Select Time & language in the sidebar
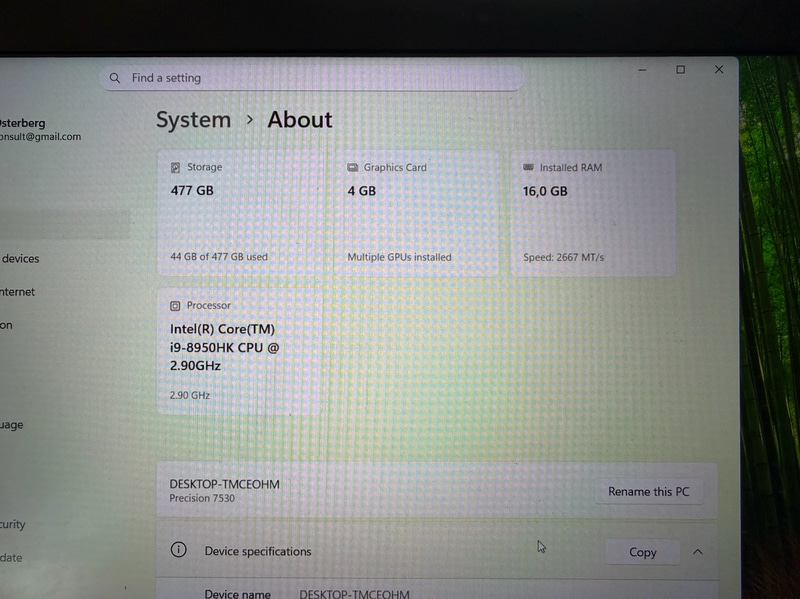This screenshot has width=800, height=599. point(12,425)
